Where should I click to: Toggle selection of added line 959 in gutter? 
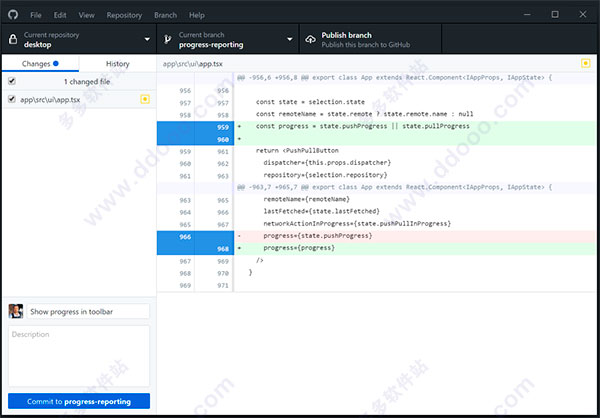click(x=195, y=127)
